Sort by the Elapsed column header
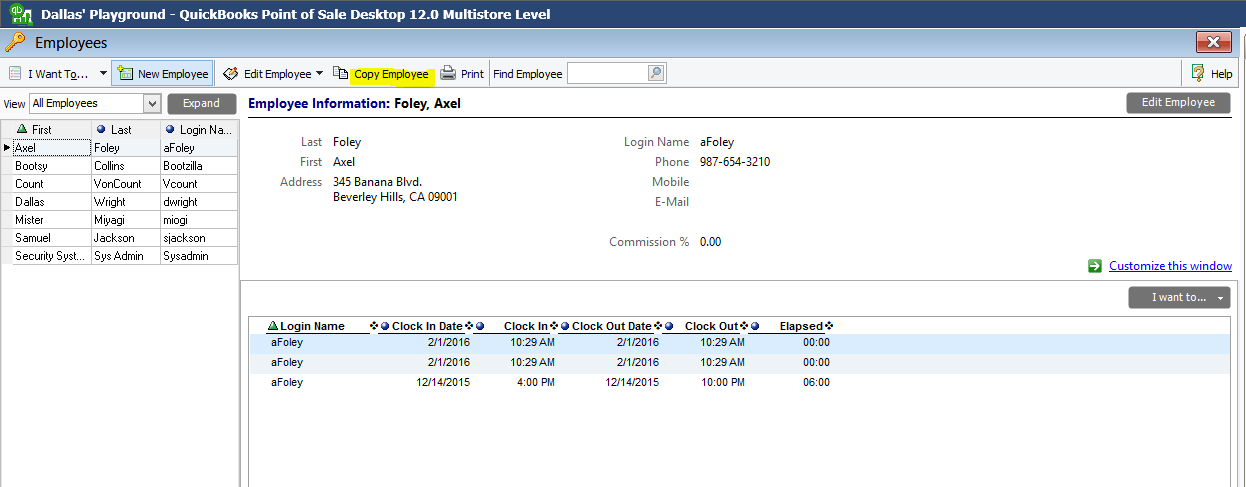 point(801,326)
